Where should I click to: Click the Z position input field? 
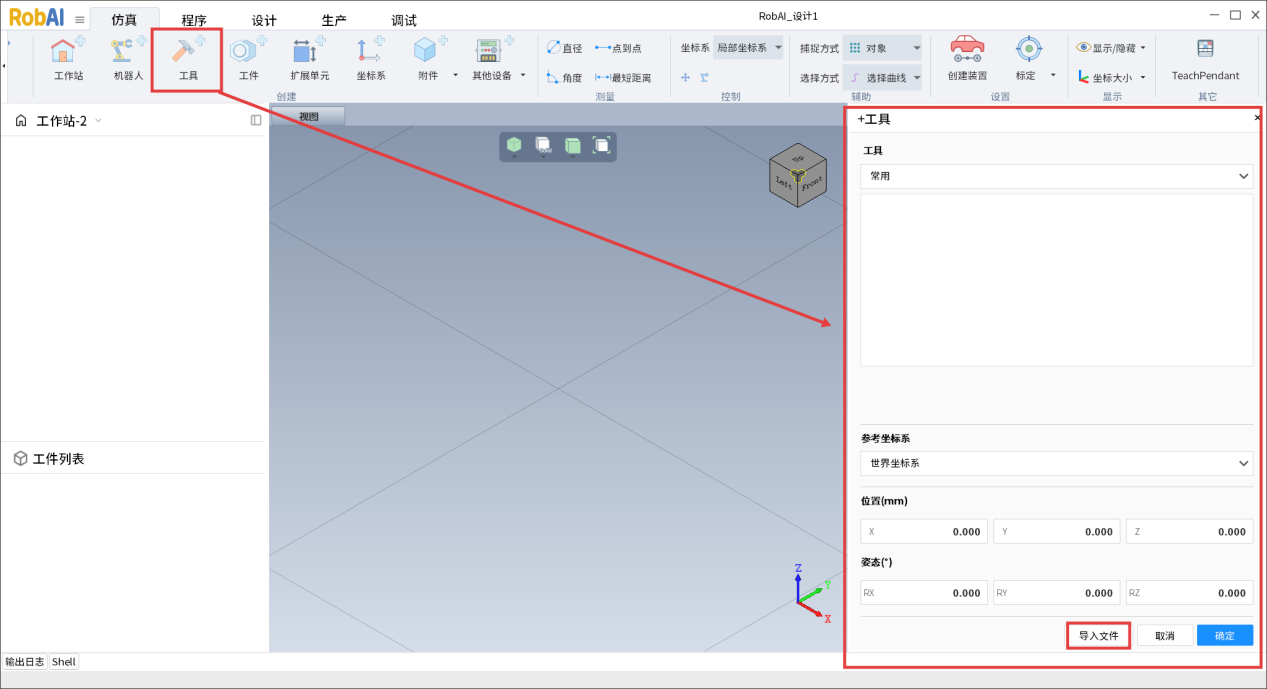pos(1190,532)
